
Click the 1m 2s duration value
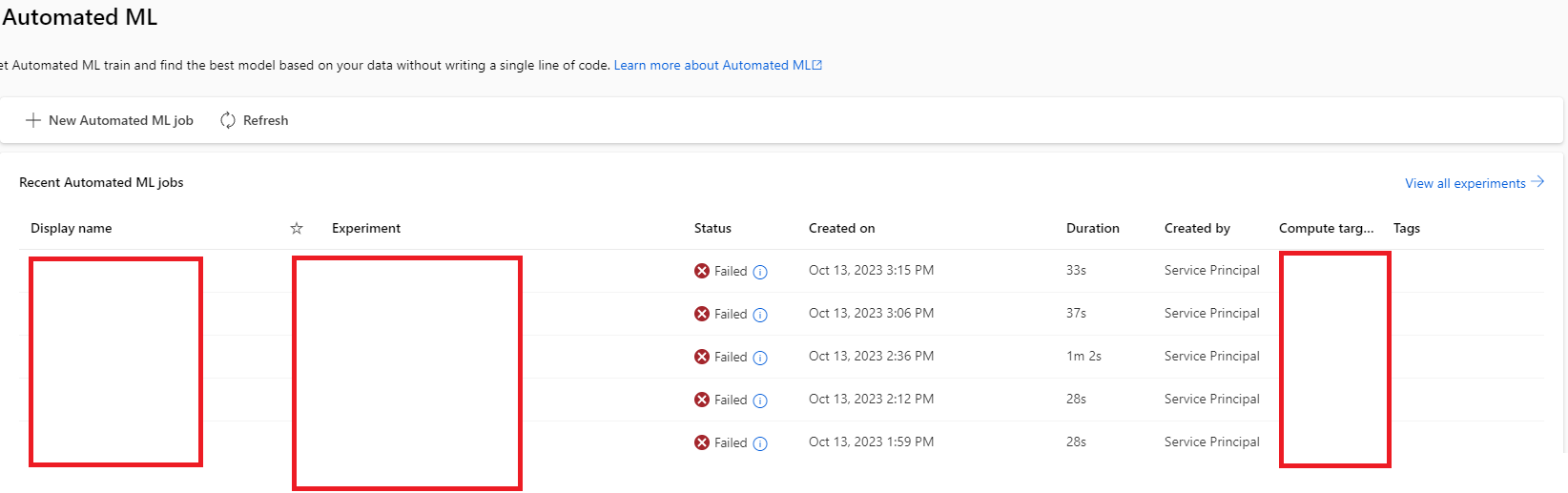1083,356
